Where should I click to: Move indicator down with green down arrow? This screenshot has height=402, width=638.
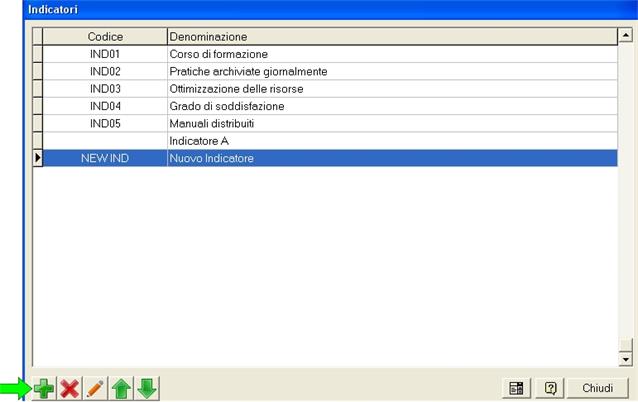(147, 388)
